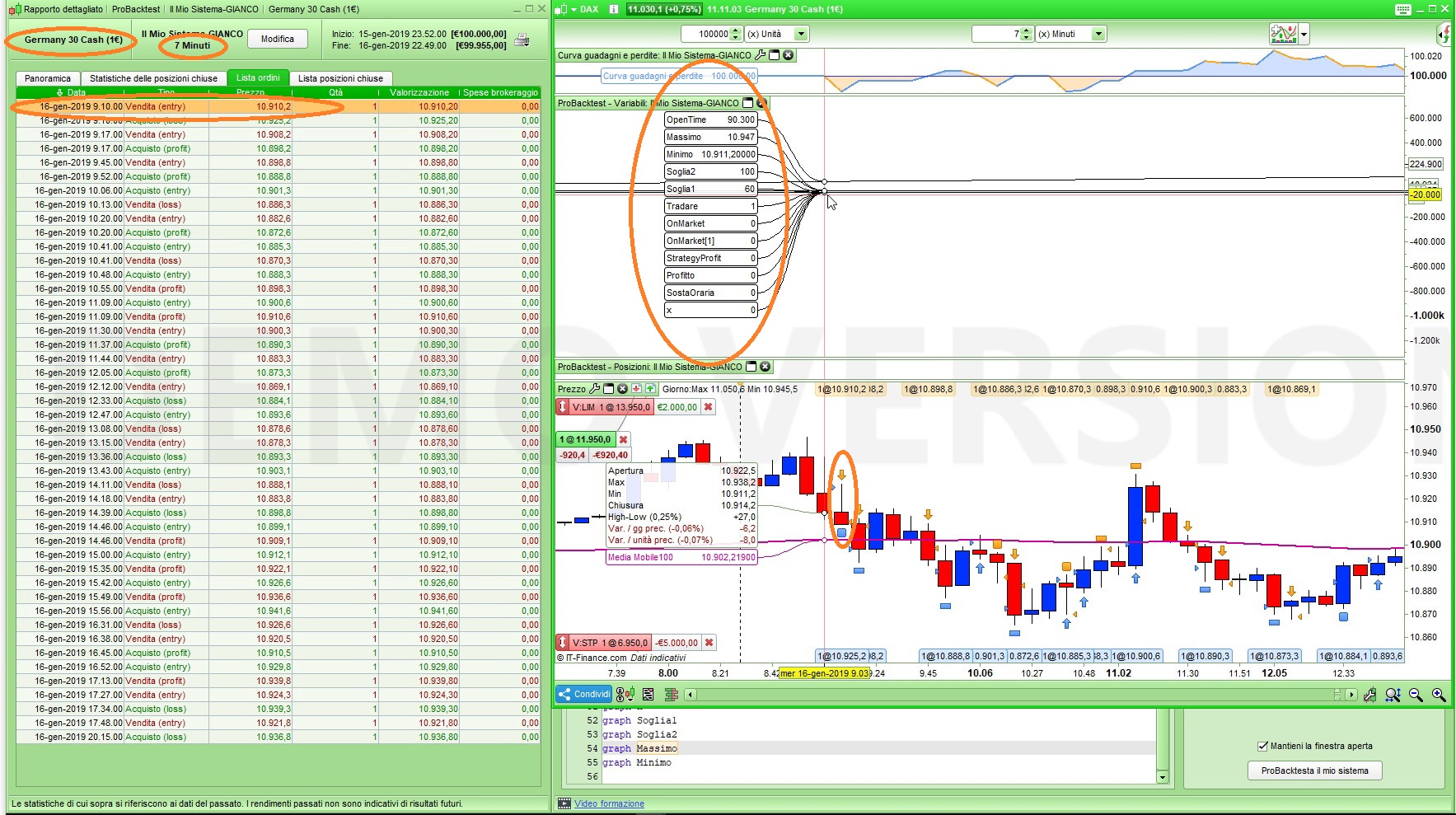Select the 12.47.00 Acquisto (entry) order row

click(279, 415)
